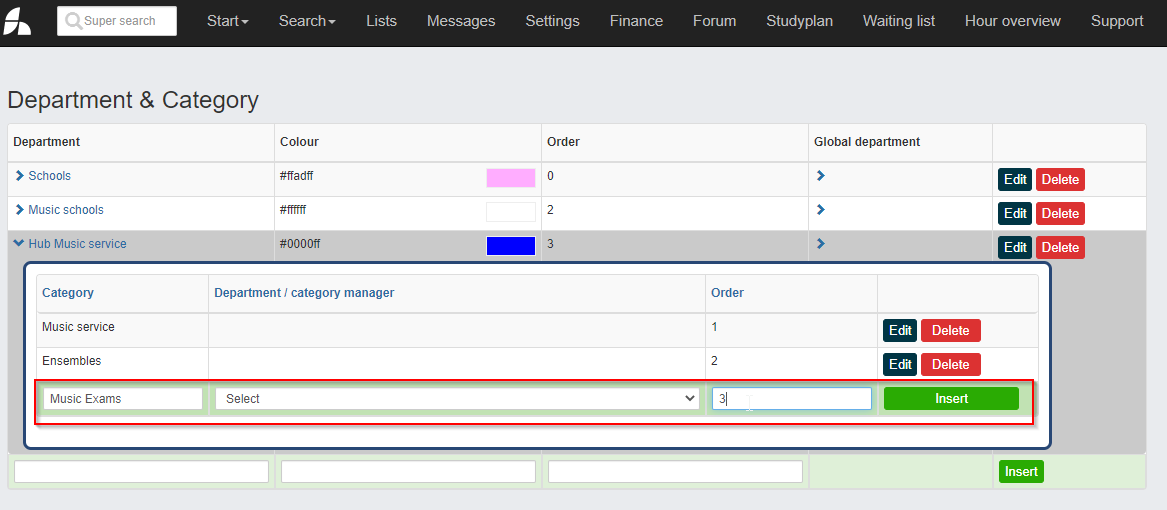The image size is (1167, 510).
Task: Click the new department name field
Action: pyautogui.click(x=141, y=471)
